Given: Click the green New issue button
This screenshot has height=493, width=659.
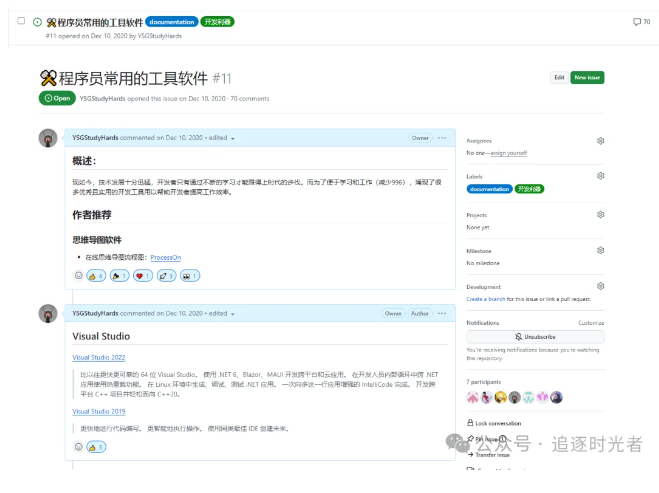Looking at the screenshot, I should pos(587,78).
